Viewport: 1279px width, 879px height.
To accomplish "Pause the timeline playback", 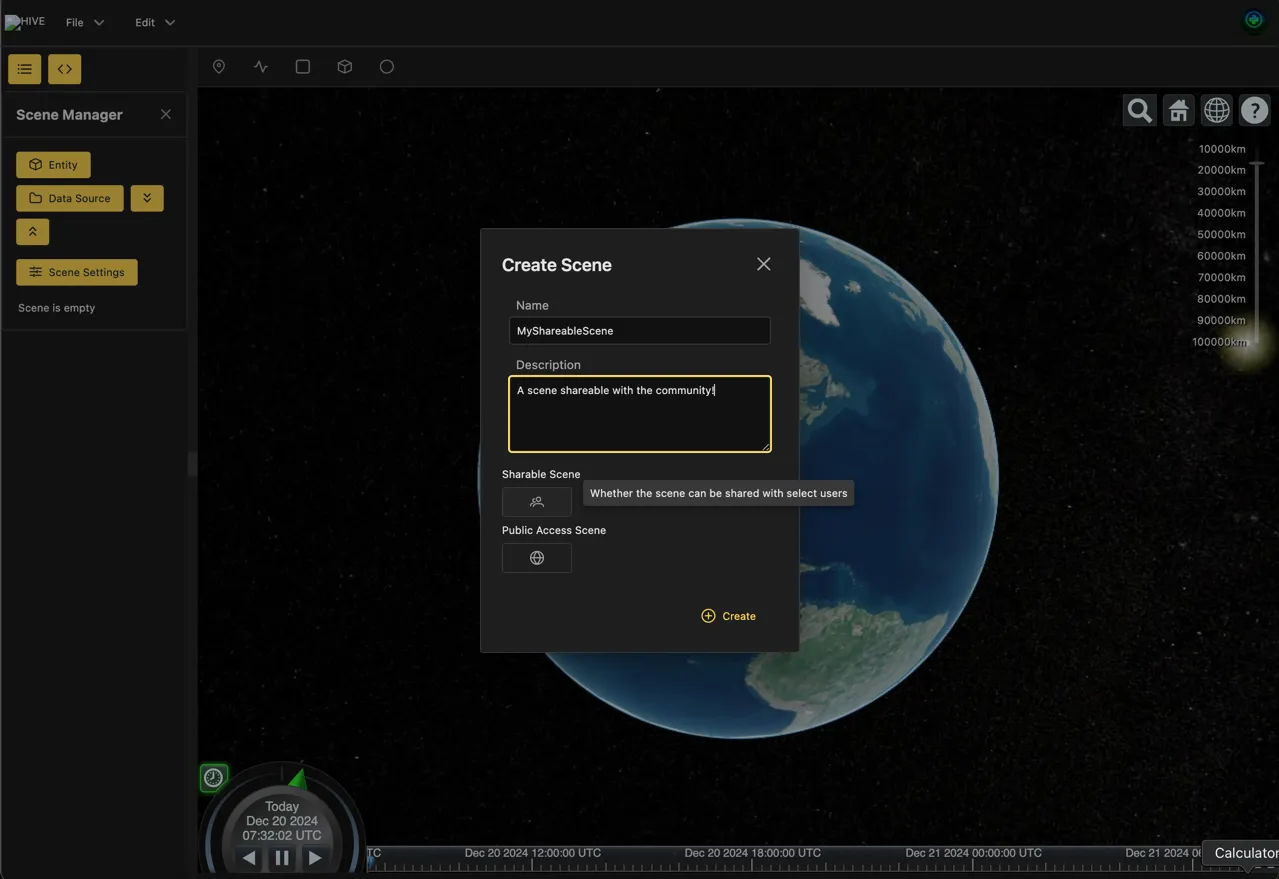I will tap(282, 857).
